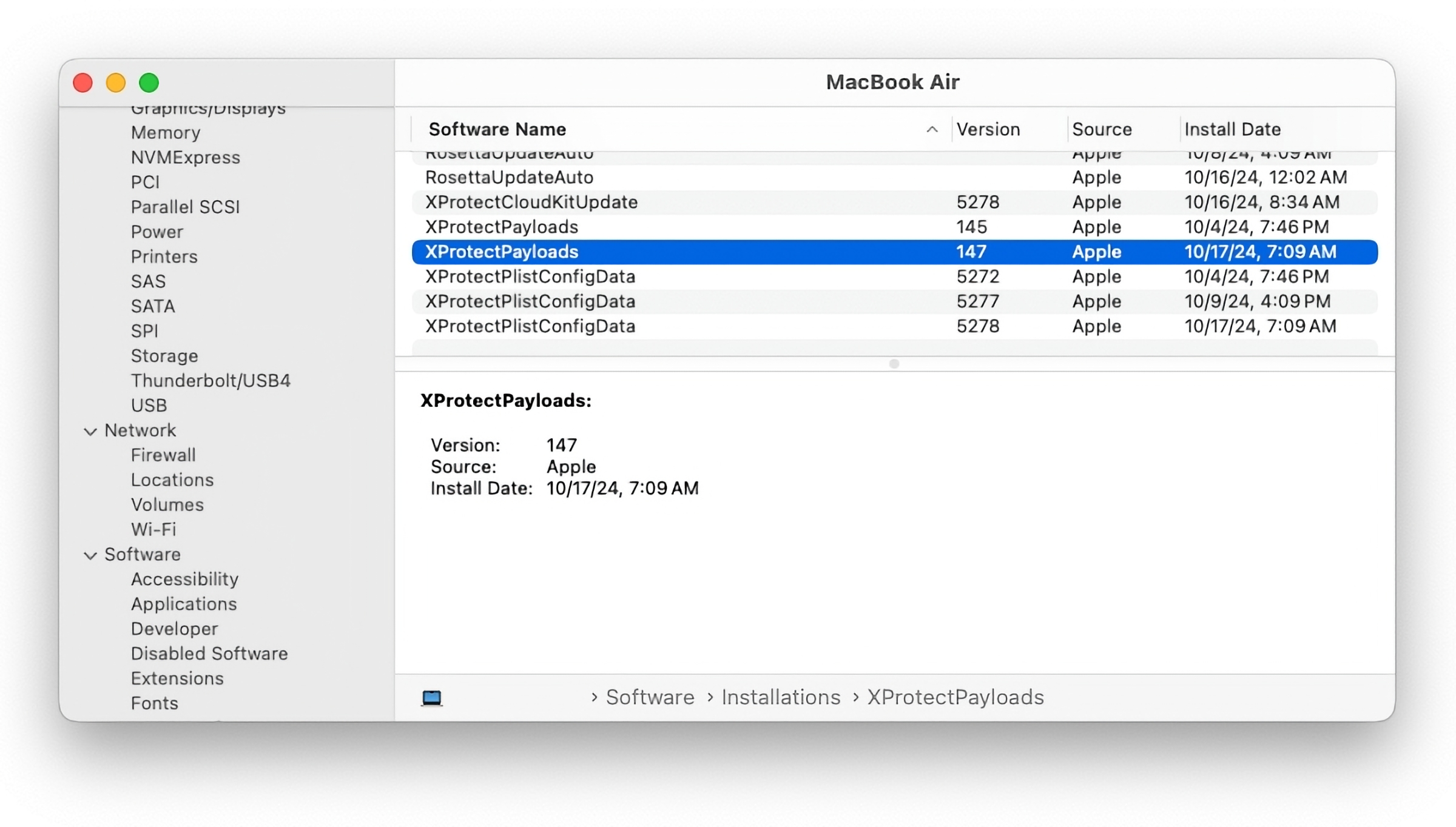Sort the list by Install Date column
This screenshot has width=1456, height=827.
(x=1233, y=129)
